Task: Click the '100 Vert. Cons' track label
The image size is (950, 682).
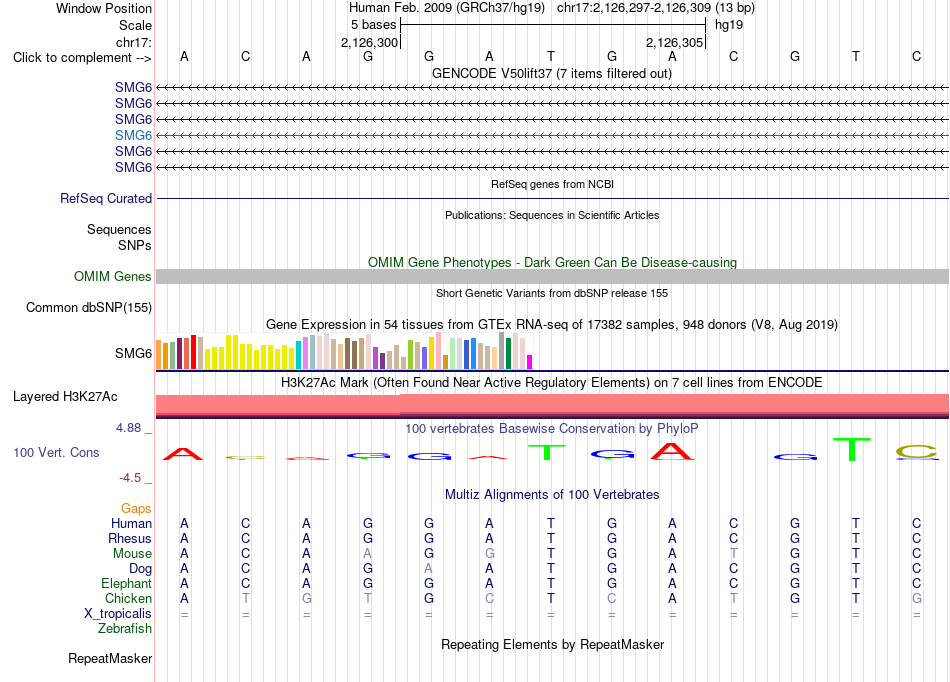Action: 56,452
